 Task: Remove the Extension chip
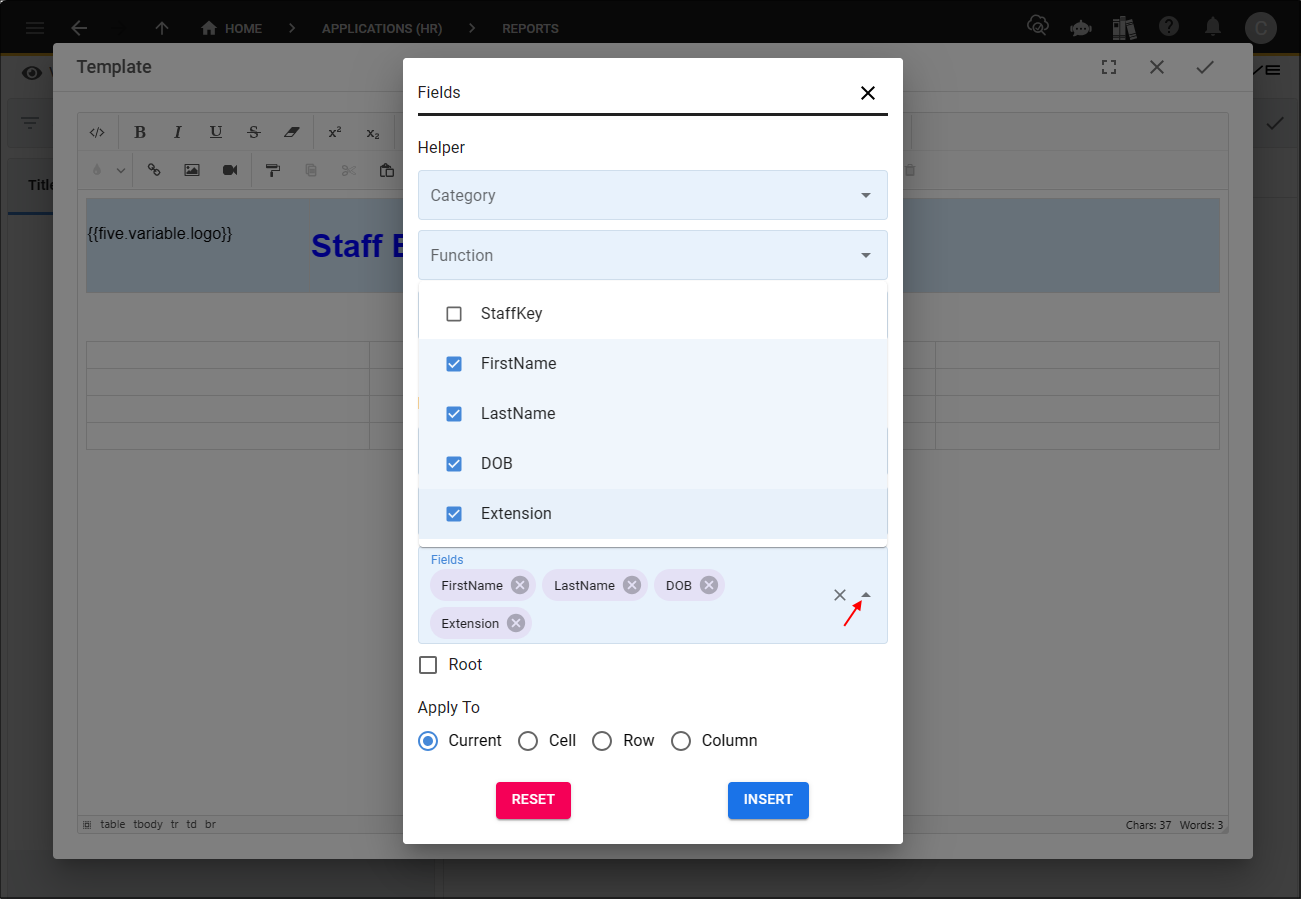click(x=515, y=623)
